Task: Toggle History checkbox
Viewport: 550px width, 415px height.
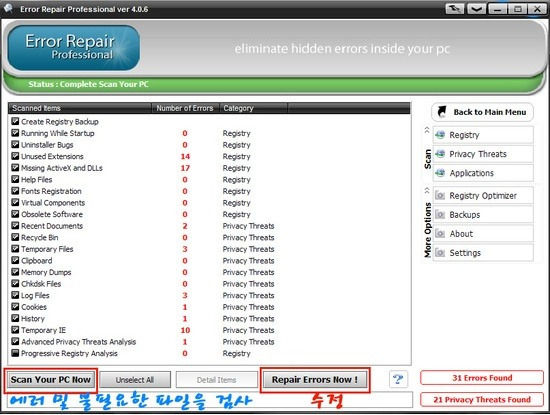Action: pos(15,318)
